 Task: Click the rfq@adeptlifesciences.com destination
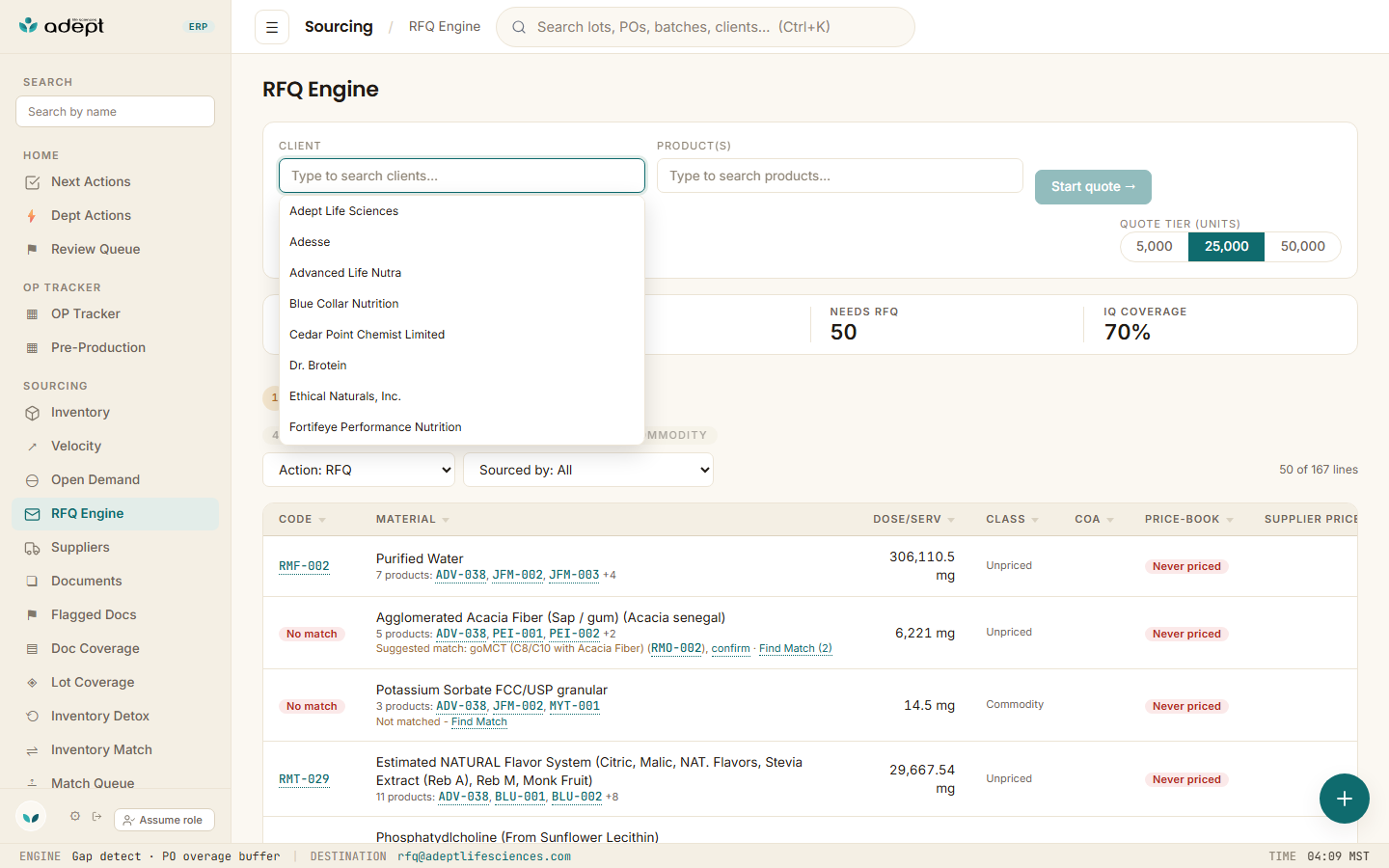[484, 856]
